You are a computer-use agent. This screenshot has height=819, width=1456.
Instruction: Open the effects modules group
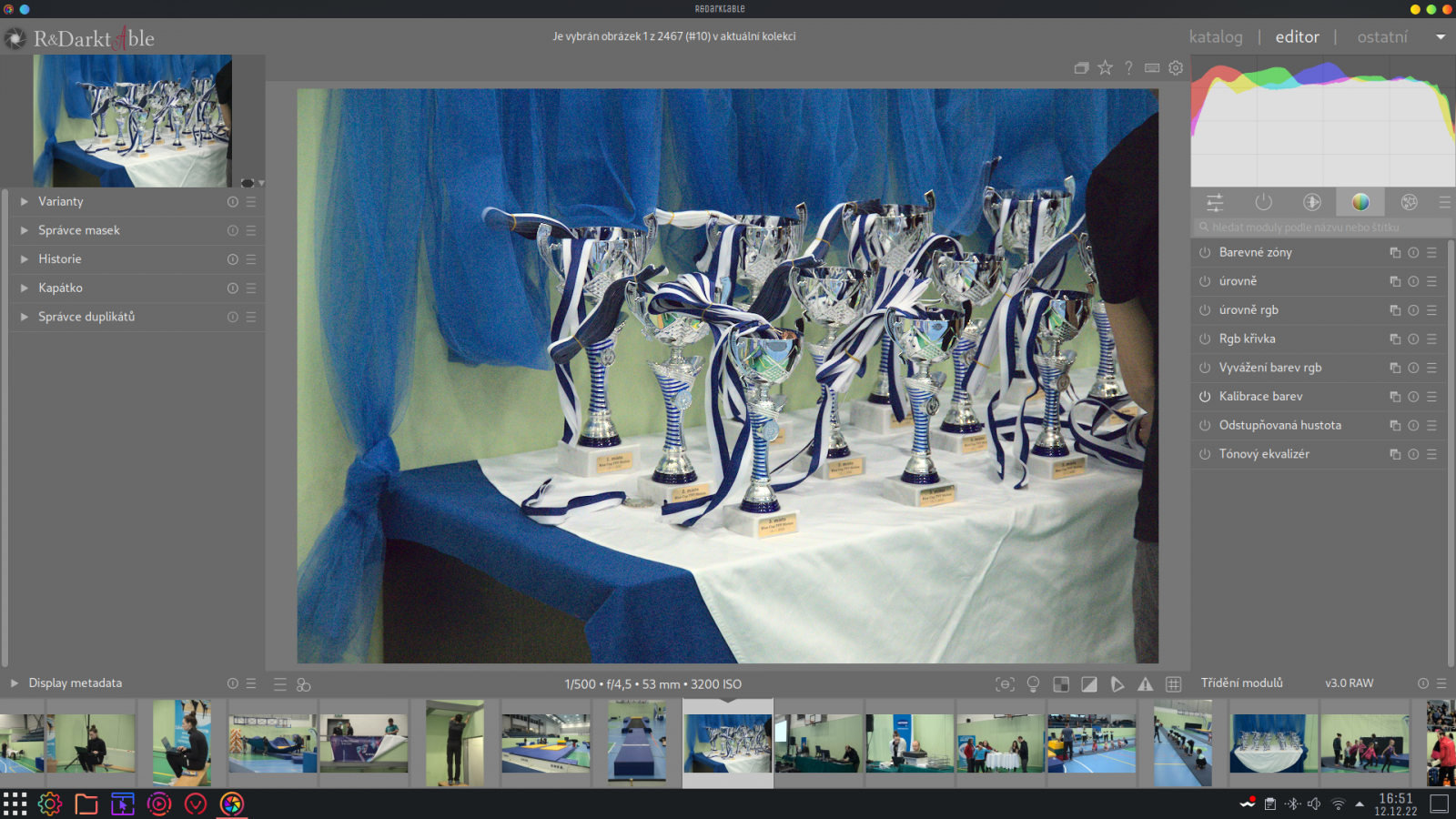point(1410,201)
